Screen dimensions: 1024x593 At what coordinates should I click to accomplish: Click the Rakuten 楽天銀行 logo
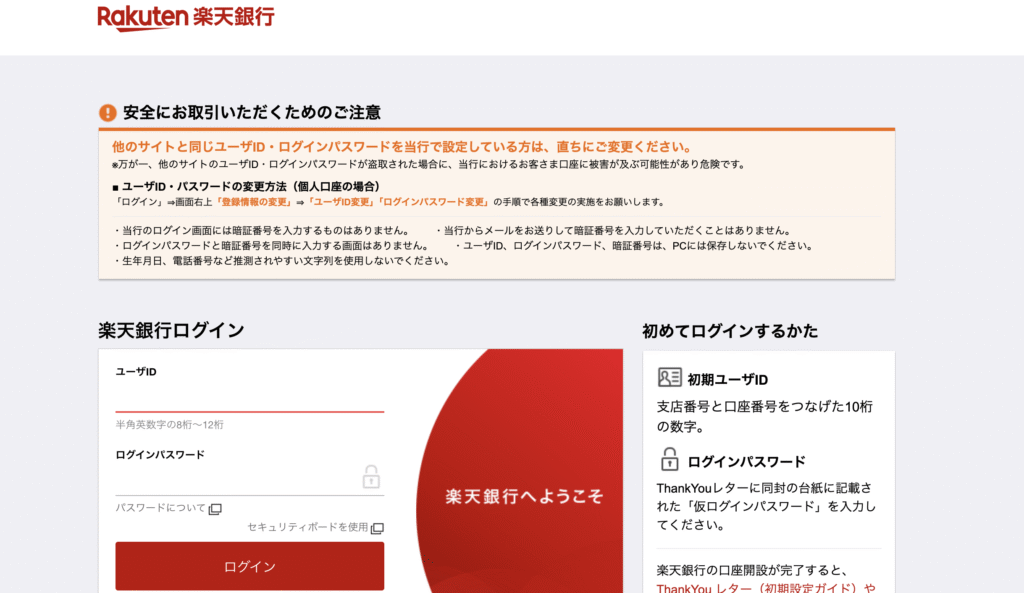(x=186, y=17)
